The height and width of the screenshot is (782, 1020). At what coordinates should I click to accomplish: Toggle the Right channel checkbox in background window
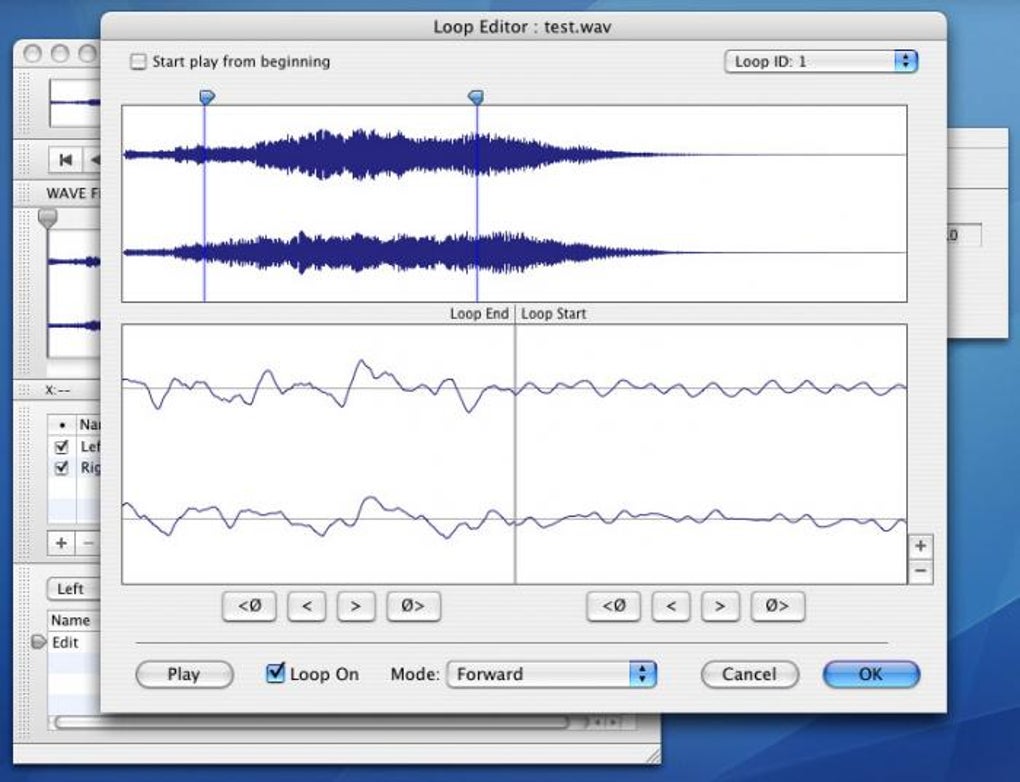pyautogui.click(x=62, y=468)
